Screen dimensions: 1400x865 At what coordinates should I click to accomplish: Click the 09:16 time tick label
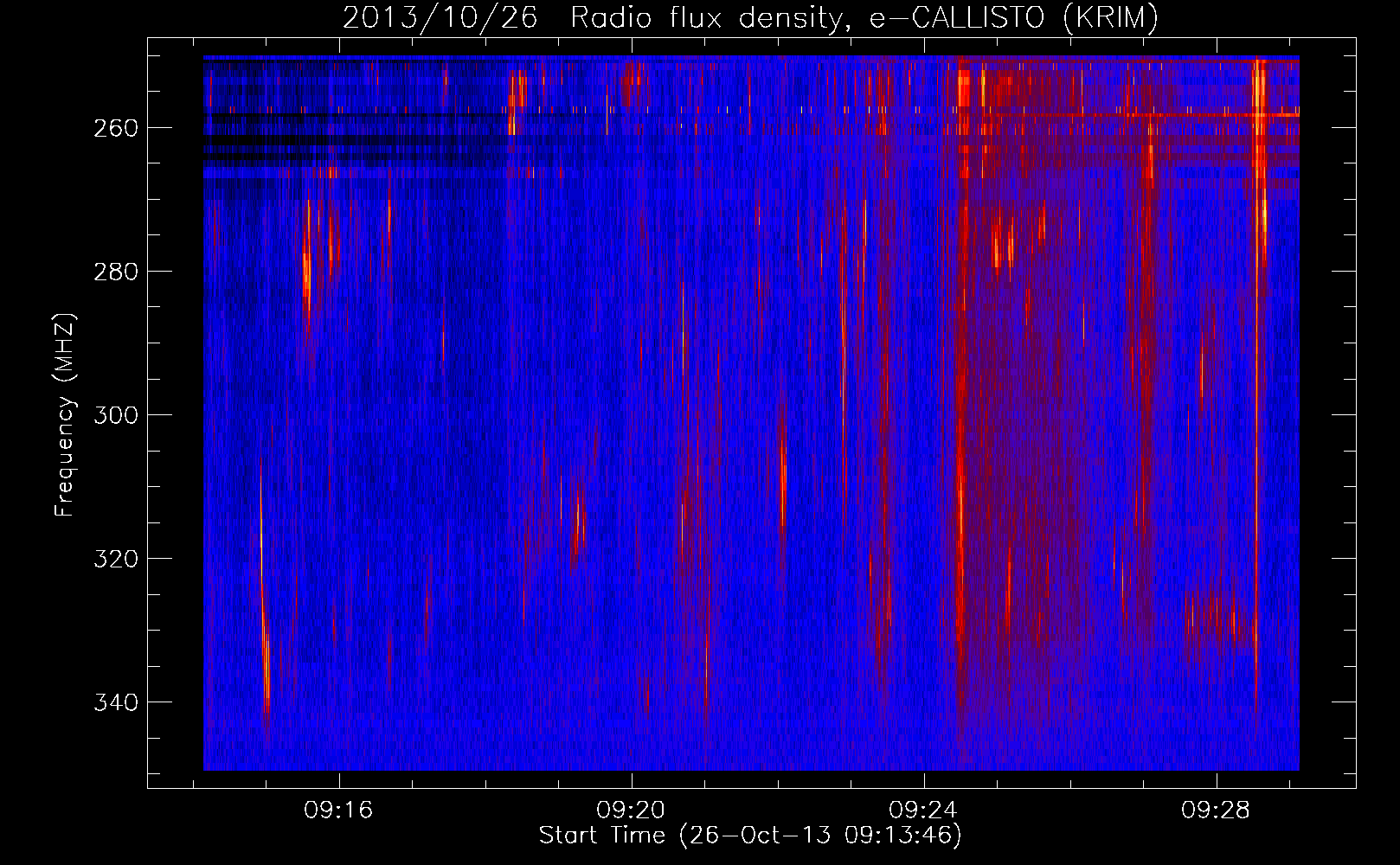338,810
